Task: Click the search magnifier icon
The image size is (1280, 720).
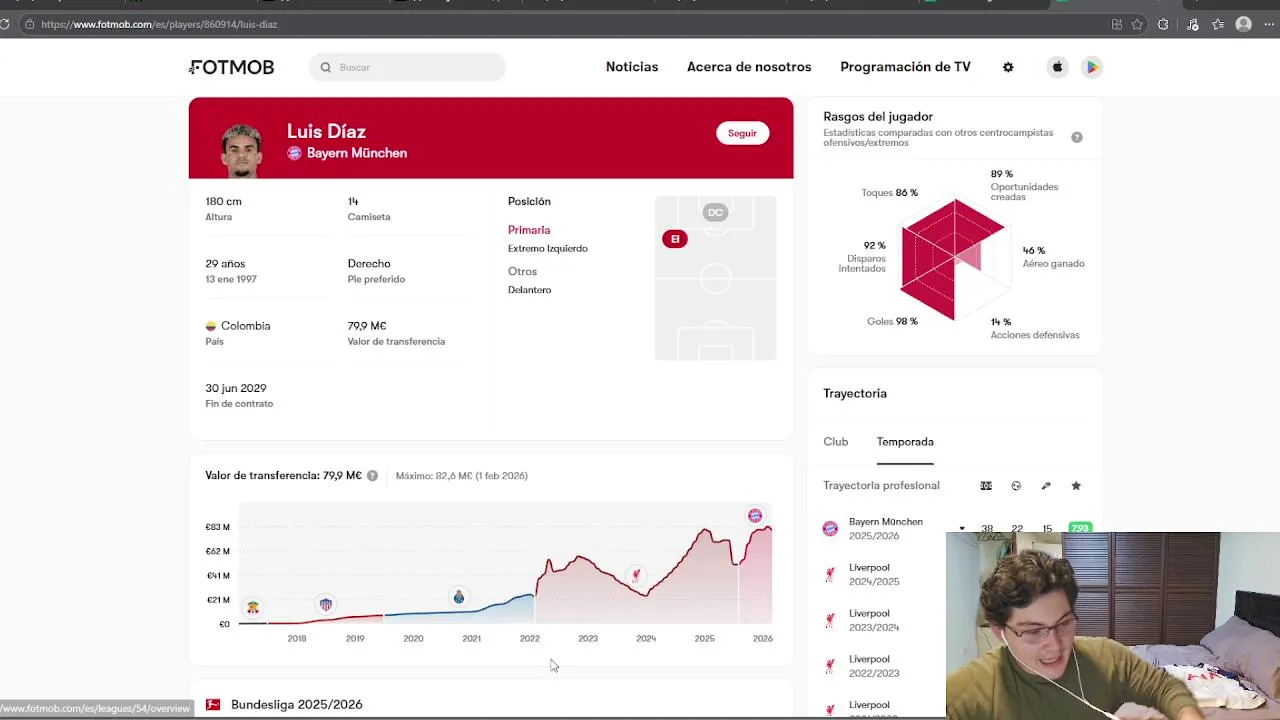Action: pos(326,67)
